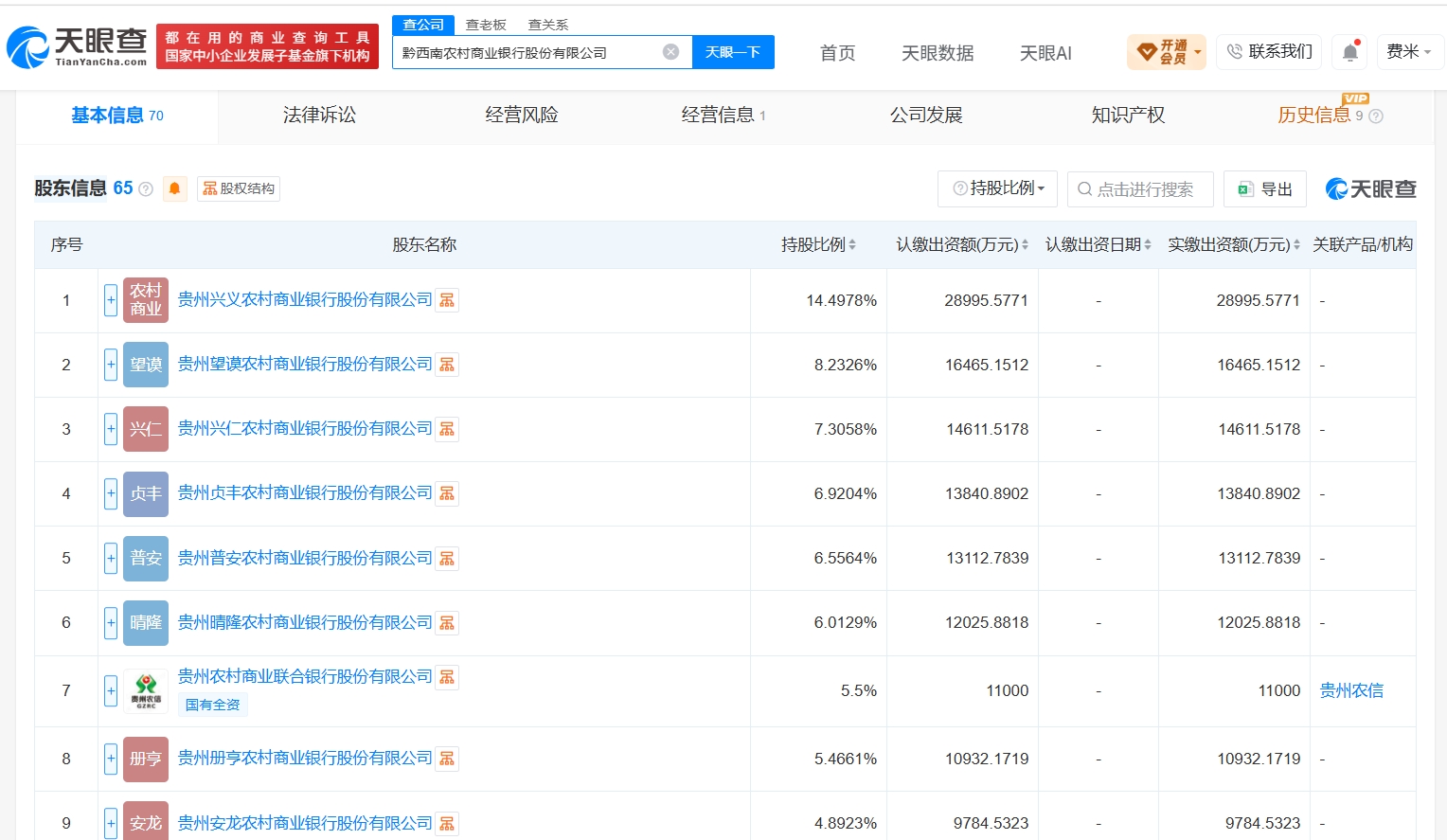Open equity structure for 贵州晴隆农村商业银行
The width and height of the screenshot is (1447, 840).
pyautogui.click(x=447, y=622)
